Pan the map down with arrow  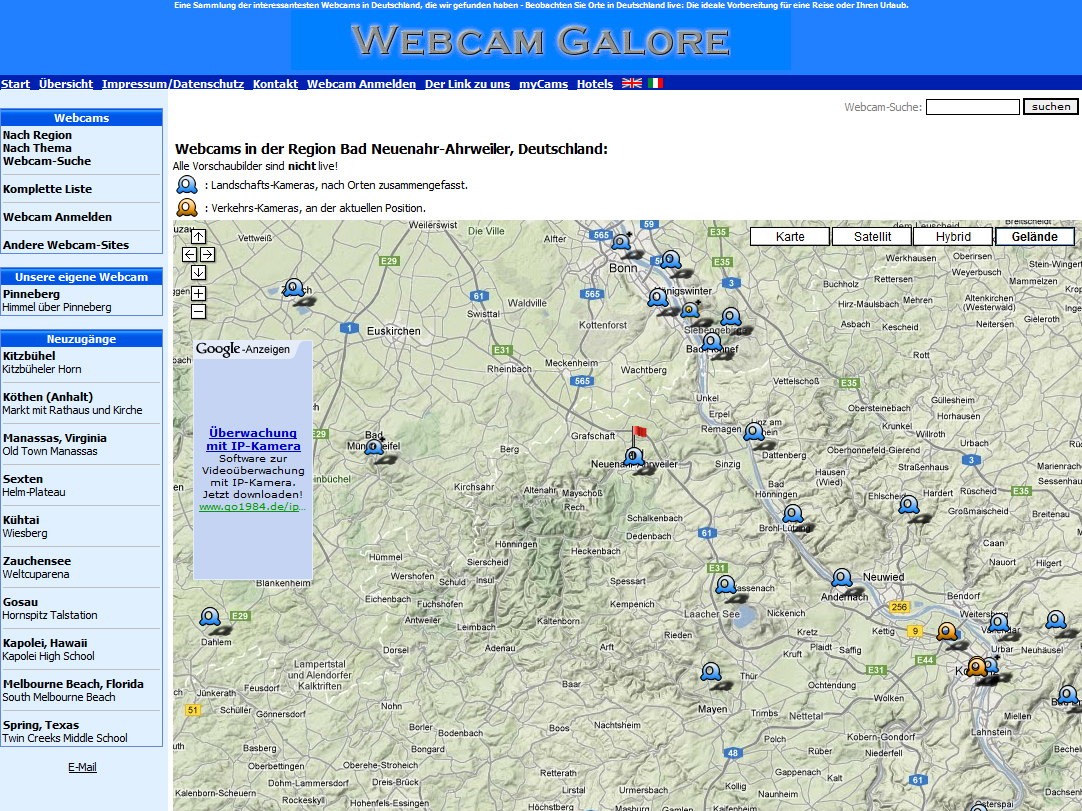point(198,272)
